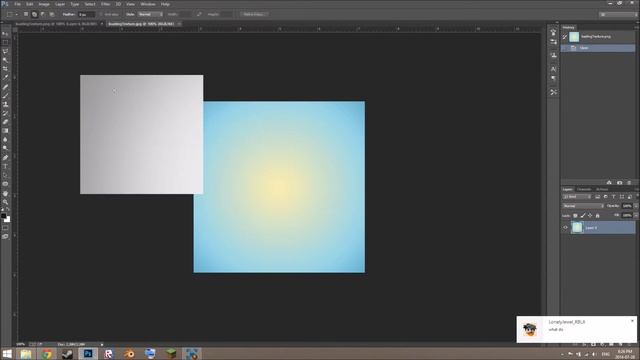The height and width of the screenshot is (360, 640).
Task: Click the foreground color swatch
Action: click(x=4, y=216)
